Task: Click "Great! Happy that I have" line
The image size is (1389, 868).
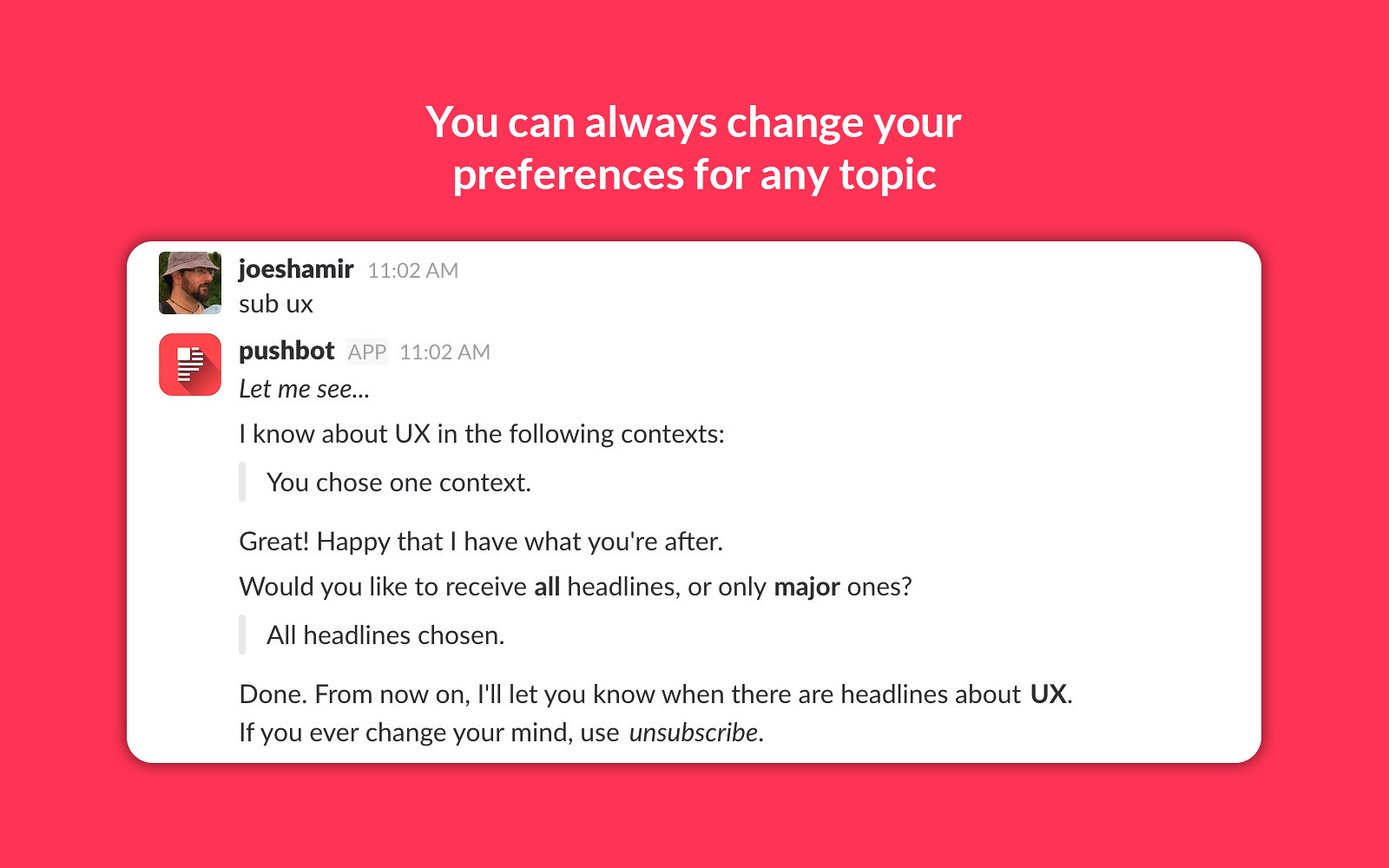Action: tap(481, 542)
